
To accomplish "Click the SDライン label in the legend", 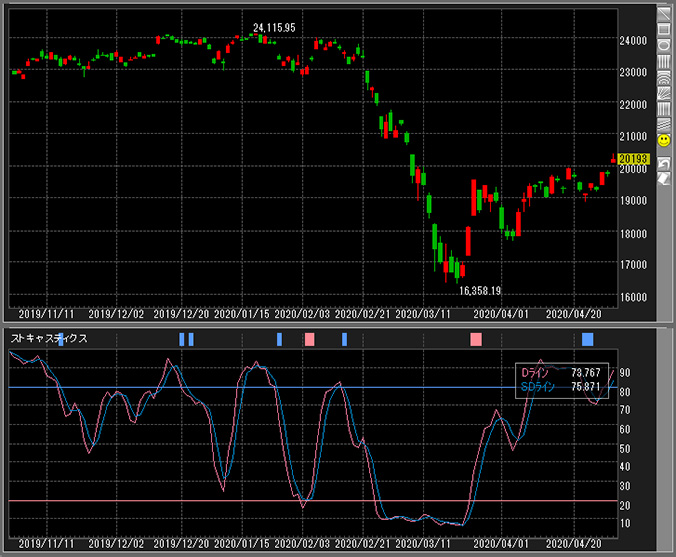I will coord(538,387).
